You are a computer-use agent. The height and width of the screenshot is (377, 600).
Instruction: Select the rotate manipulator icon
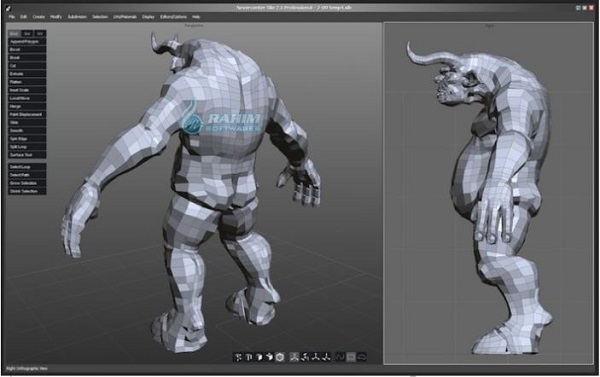click(x=305, y=357)
